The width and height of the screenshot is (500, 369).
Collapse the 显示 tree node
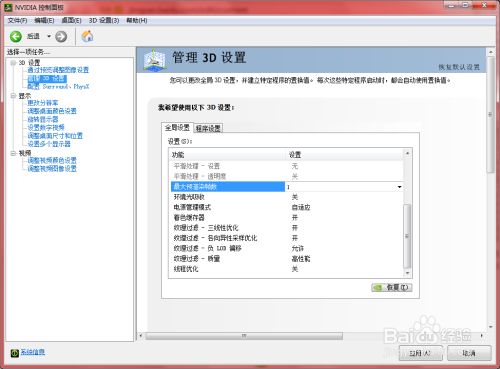pos(13,96)
